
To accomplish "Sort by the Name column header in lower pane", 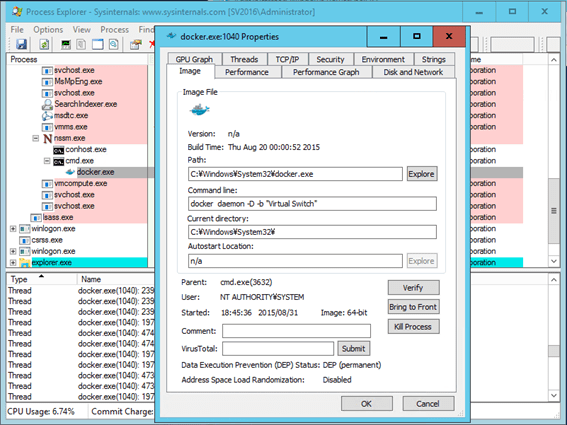I will pyautogui.click(x=116, y=279).
